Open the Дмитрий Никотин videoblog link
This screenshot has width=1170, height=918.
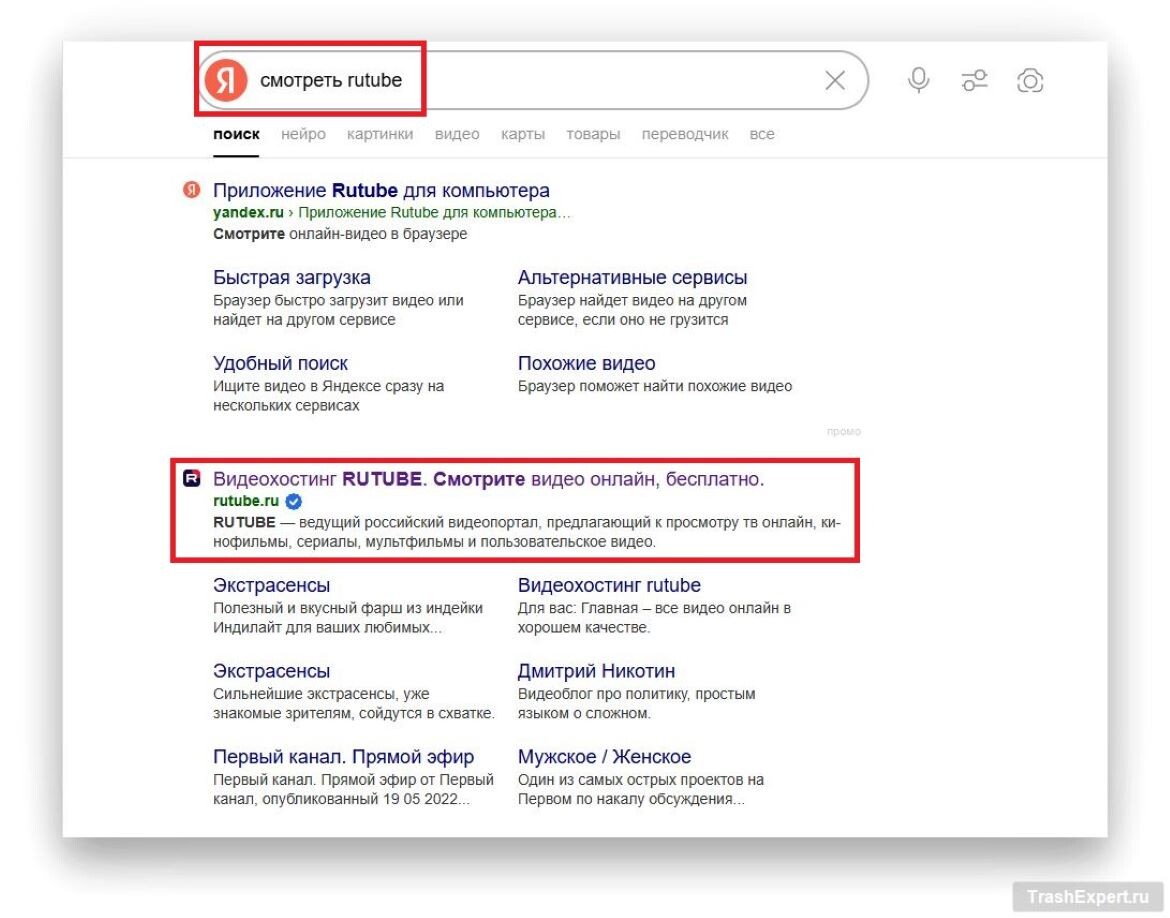pos(596,670)
